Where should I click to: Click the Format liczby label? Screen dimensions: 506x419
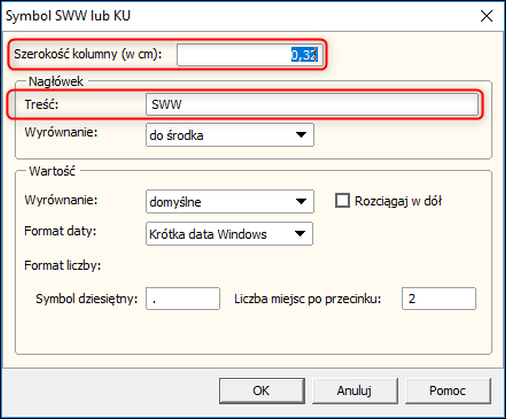63,266
